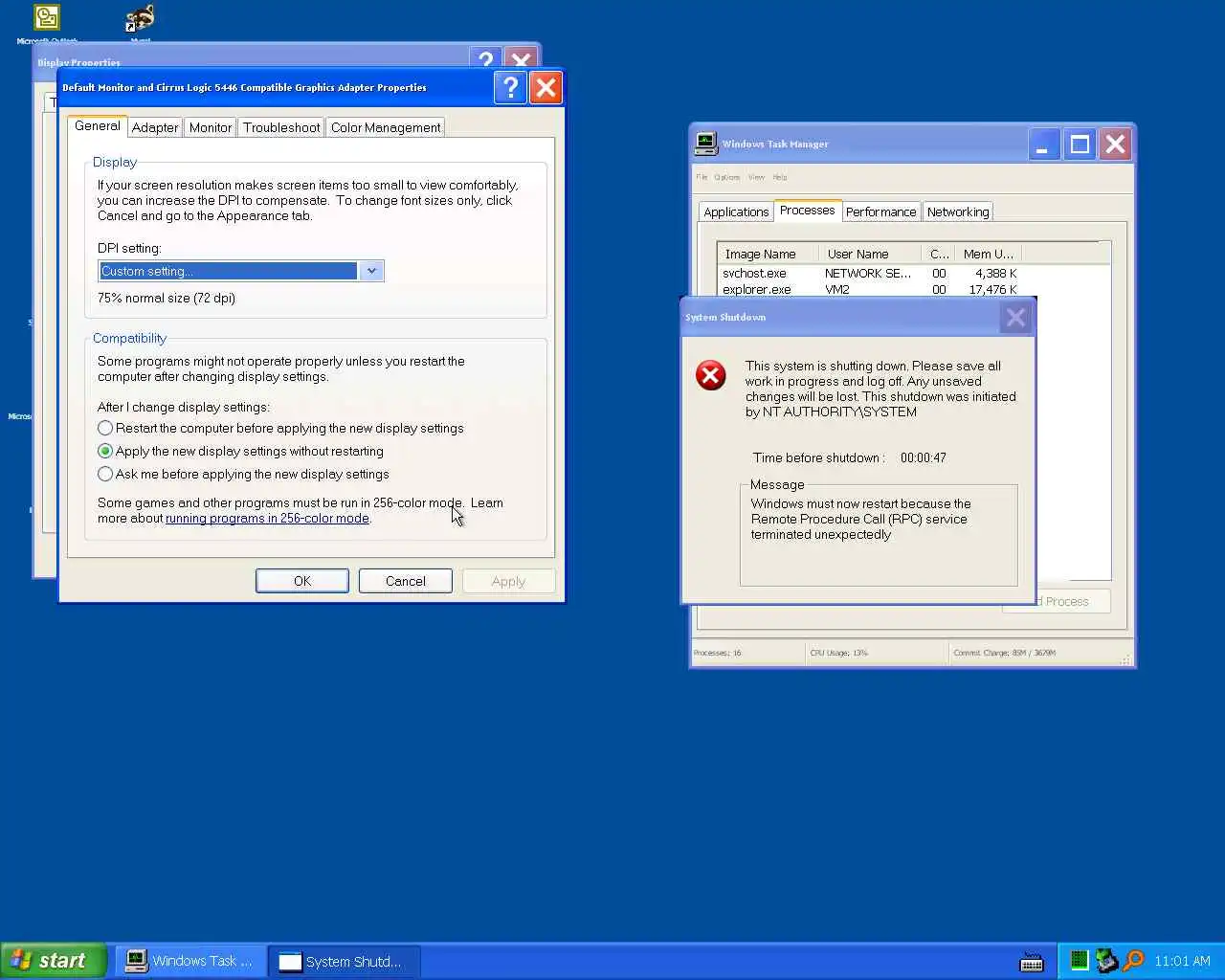Sort processes by Mem Usage column
Screen dimensions: 1225x980
point(989,254)
